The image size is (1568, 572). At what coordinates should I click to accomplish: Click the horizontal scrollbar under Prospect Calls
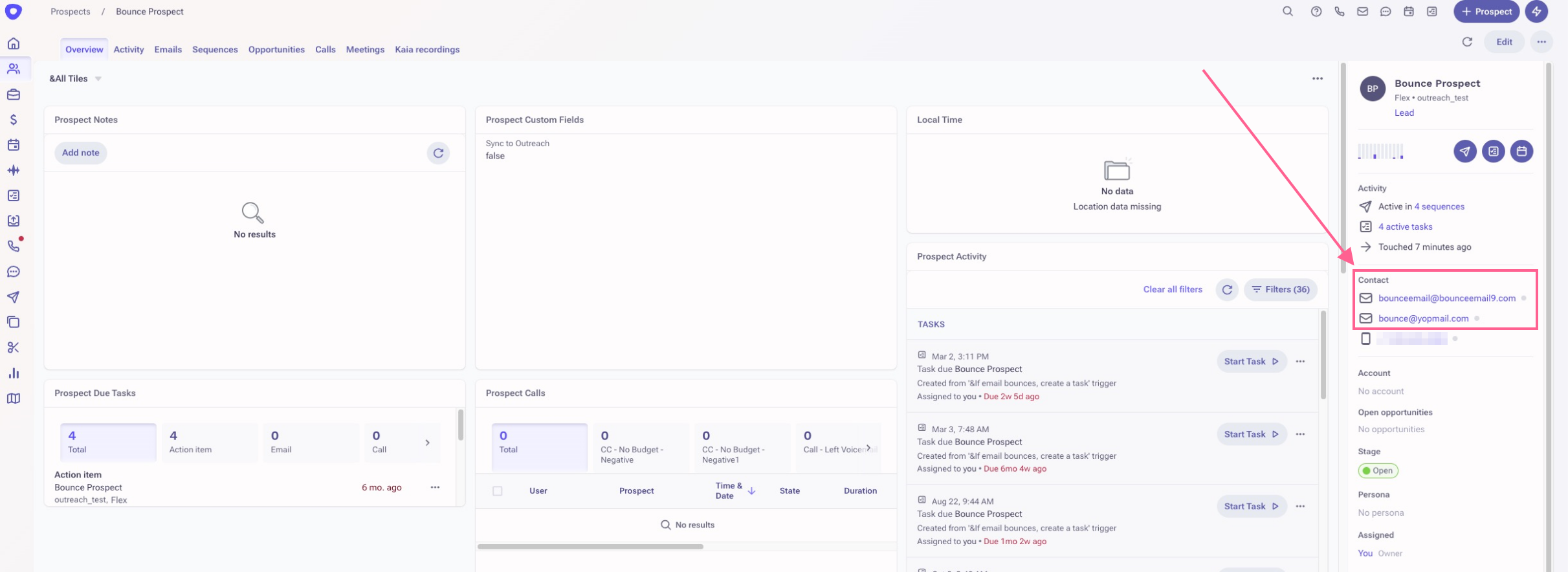[x=590, y=547]
